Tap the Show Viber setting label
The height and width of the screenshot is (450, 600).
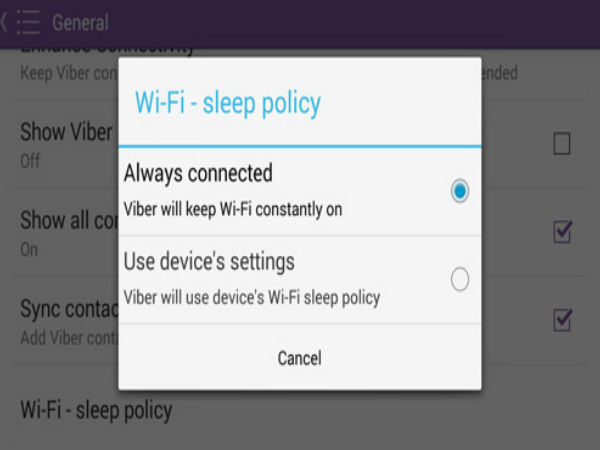tap(66, 132)
